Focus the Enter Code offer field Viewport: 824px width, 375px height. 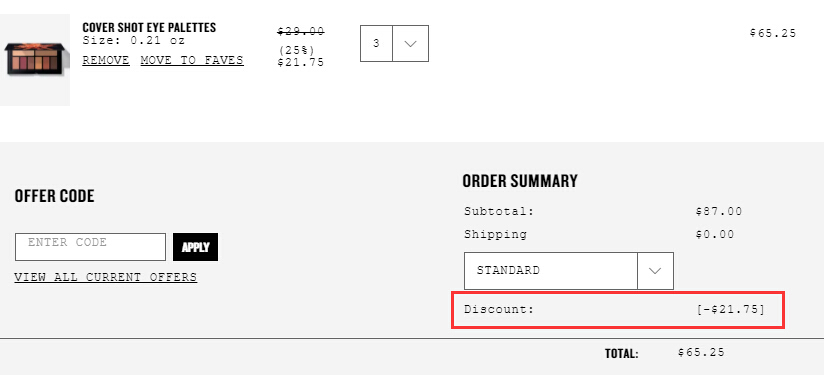click(90, 247)
